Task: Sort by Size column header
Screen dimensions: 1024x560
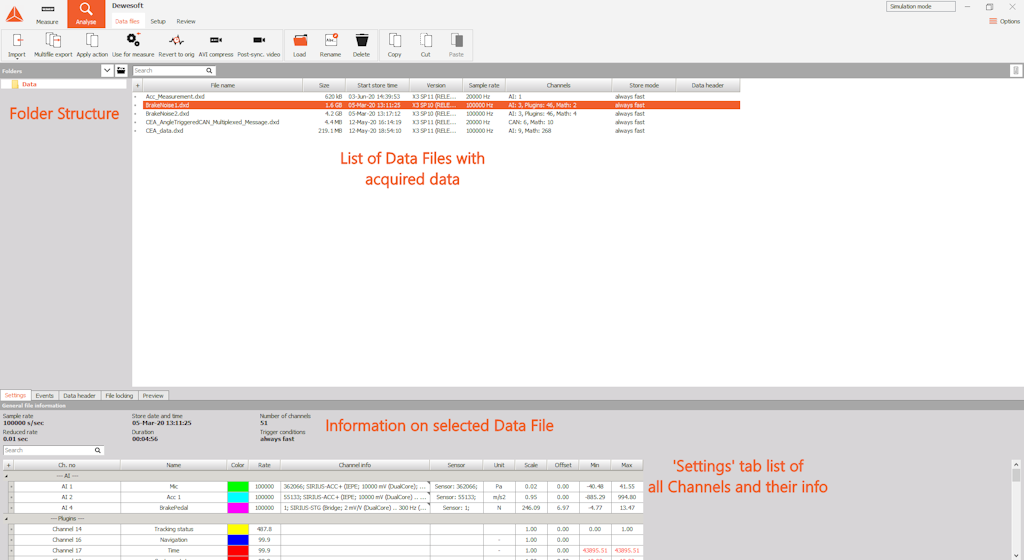Action: click(x=324, y=86)
